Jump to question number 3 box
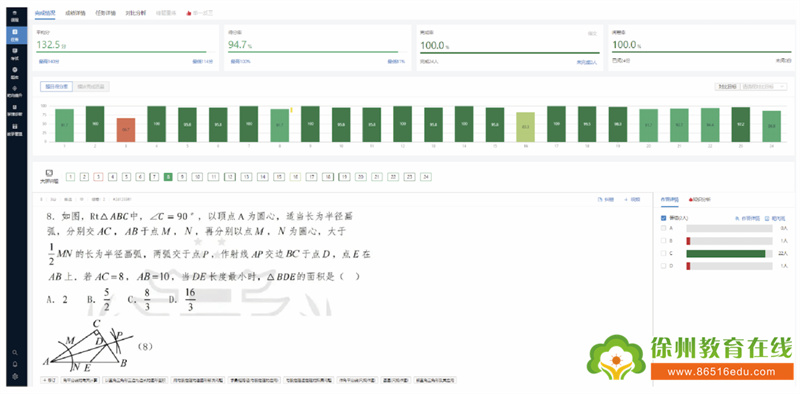This screenshot has width=800, height=394. (x=99, y=177)
